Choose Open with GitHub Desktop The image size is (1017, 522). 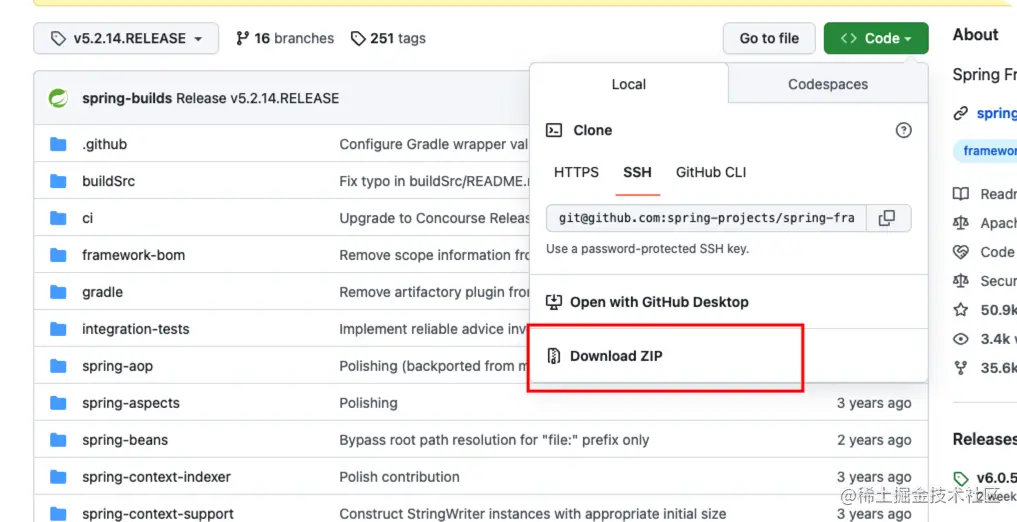coord(659,302)
